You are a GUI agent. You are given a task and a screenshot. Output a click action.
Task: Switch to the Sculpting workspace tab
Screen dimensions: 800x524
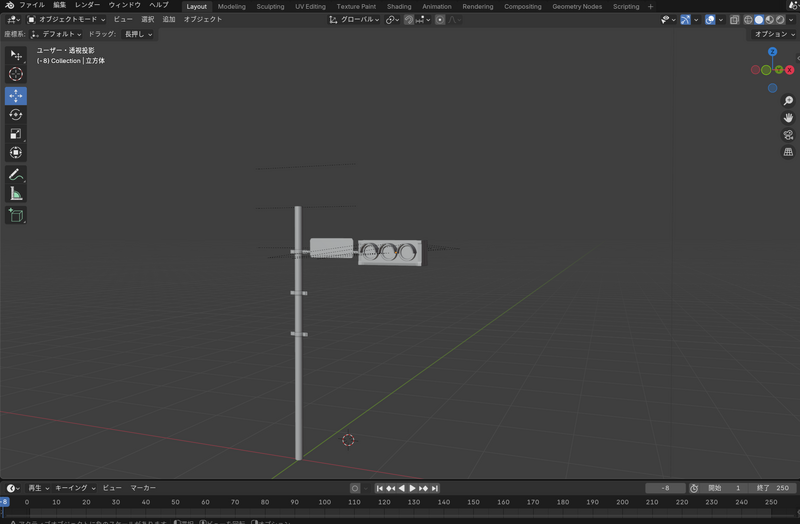tap(270, 6)
